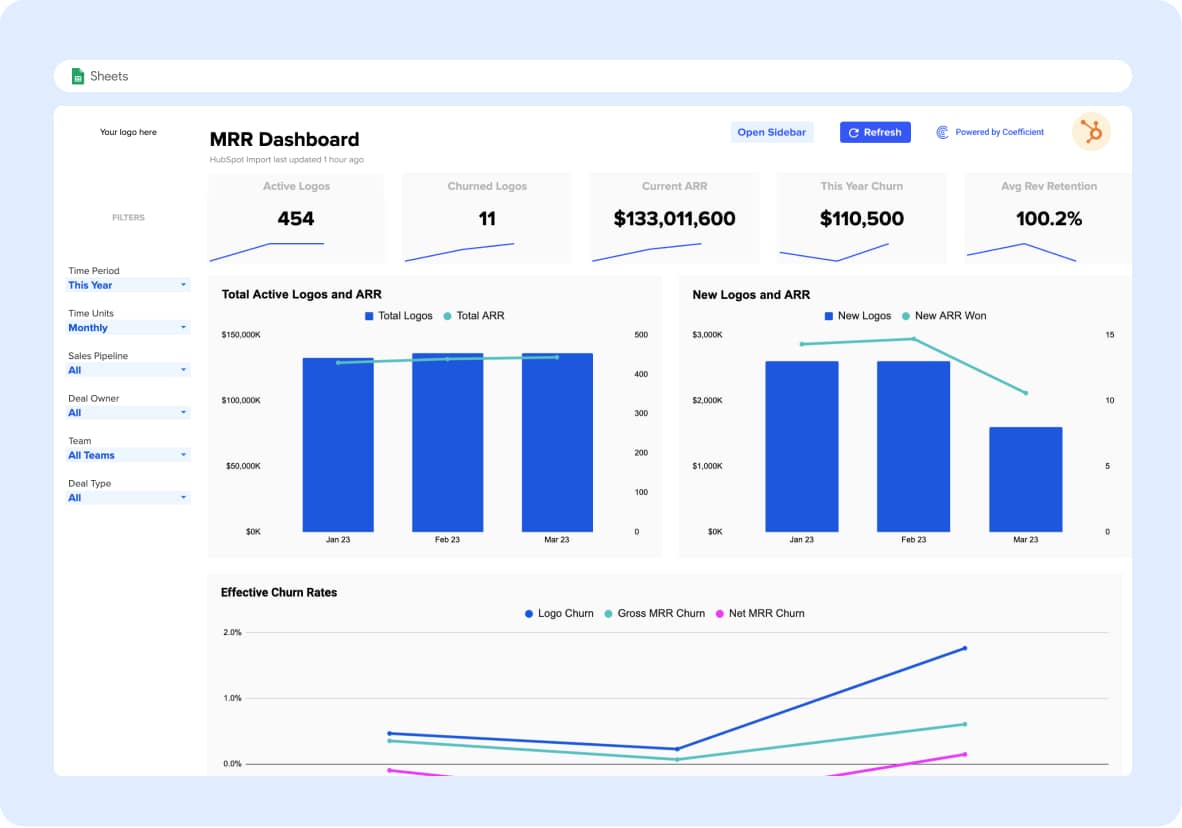Click the Refresh button
The width and height of the screenshot is (1182, 828).
click(x=875, y=132)
